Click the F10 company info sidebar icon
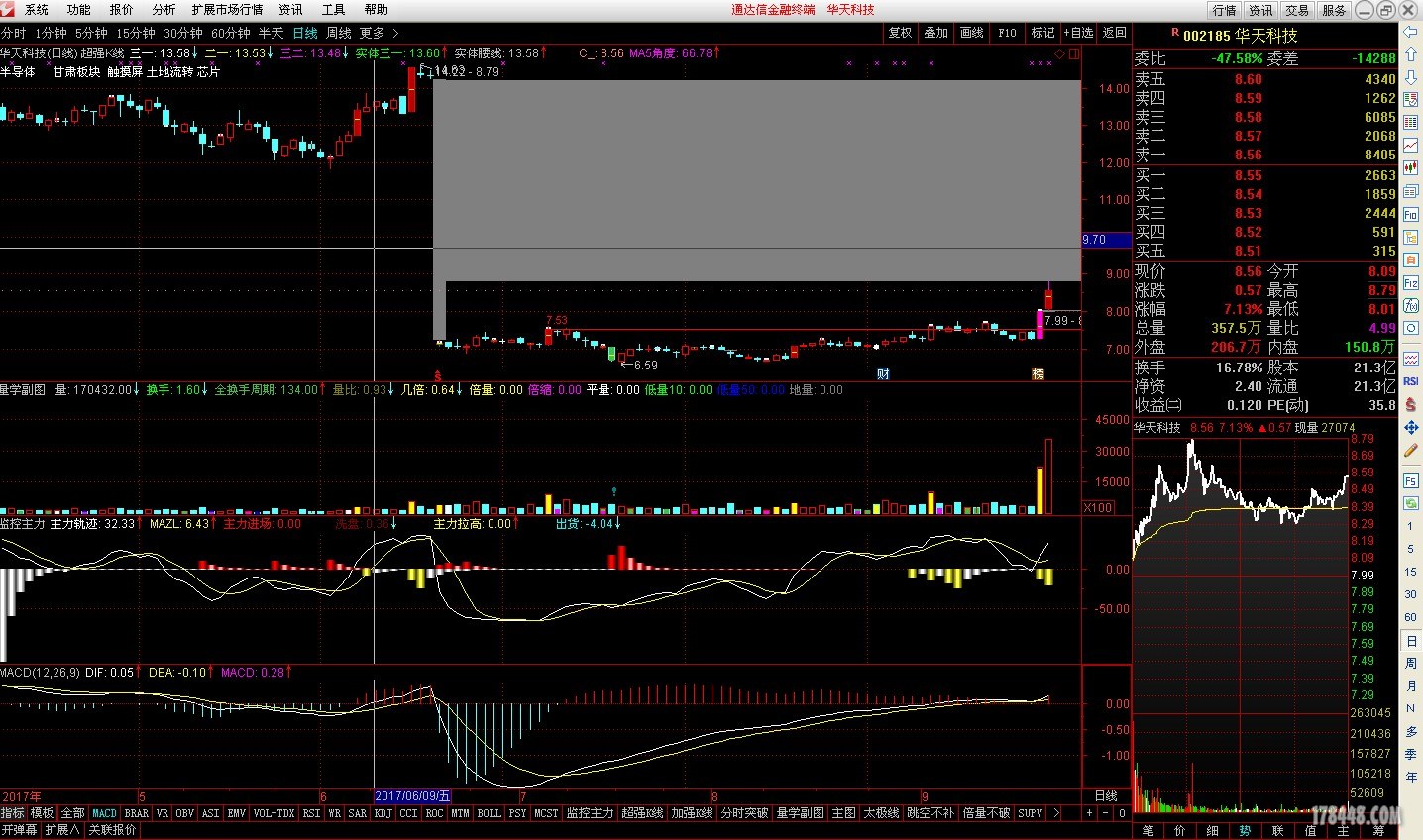 (1410, 214)
